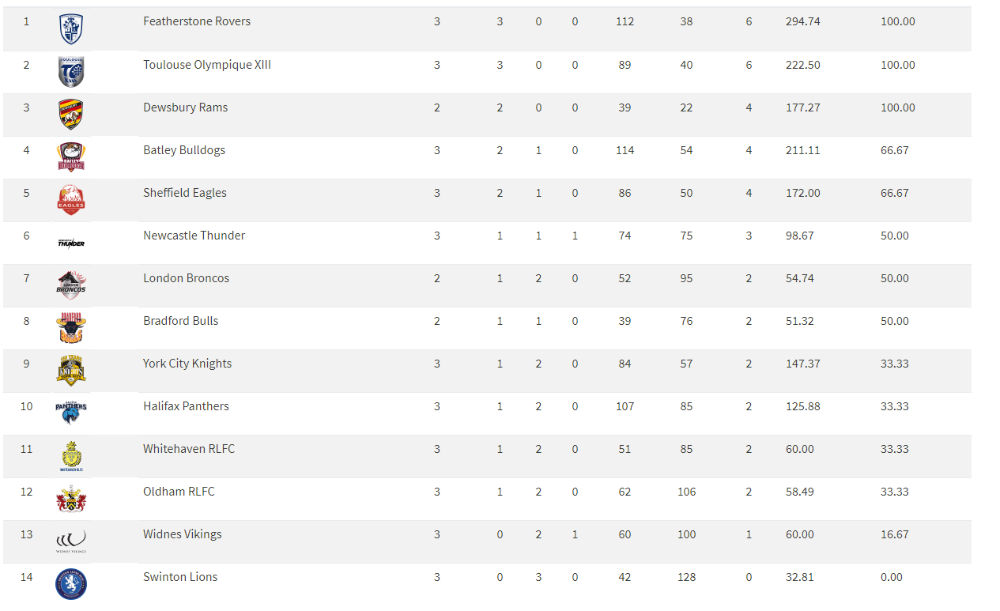
Task: Click Batley Bulldogs percentage 211.11 cell
Action: (x=802, y=151)
